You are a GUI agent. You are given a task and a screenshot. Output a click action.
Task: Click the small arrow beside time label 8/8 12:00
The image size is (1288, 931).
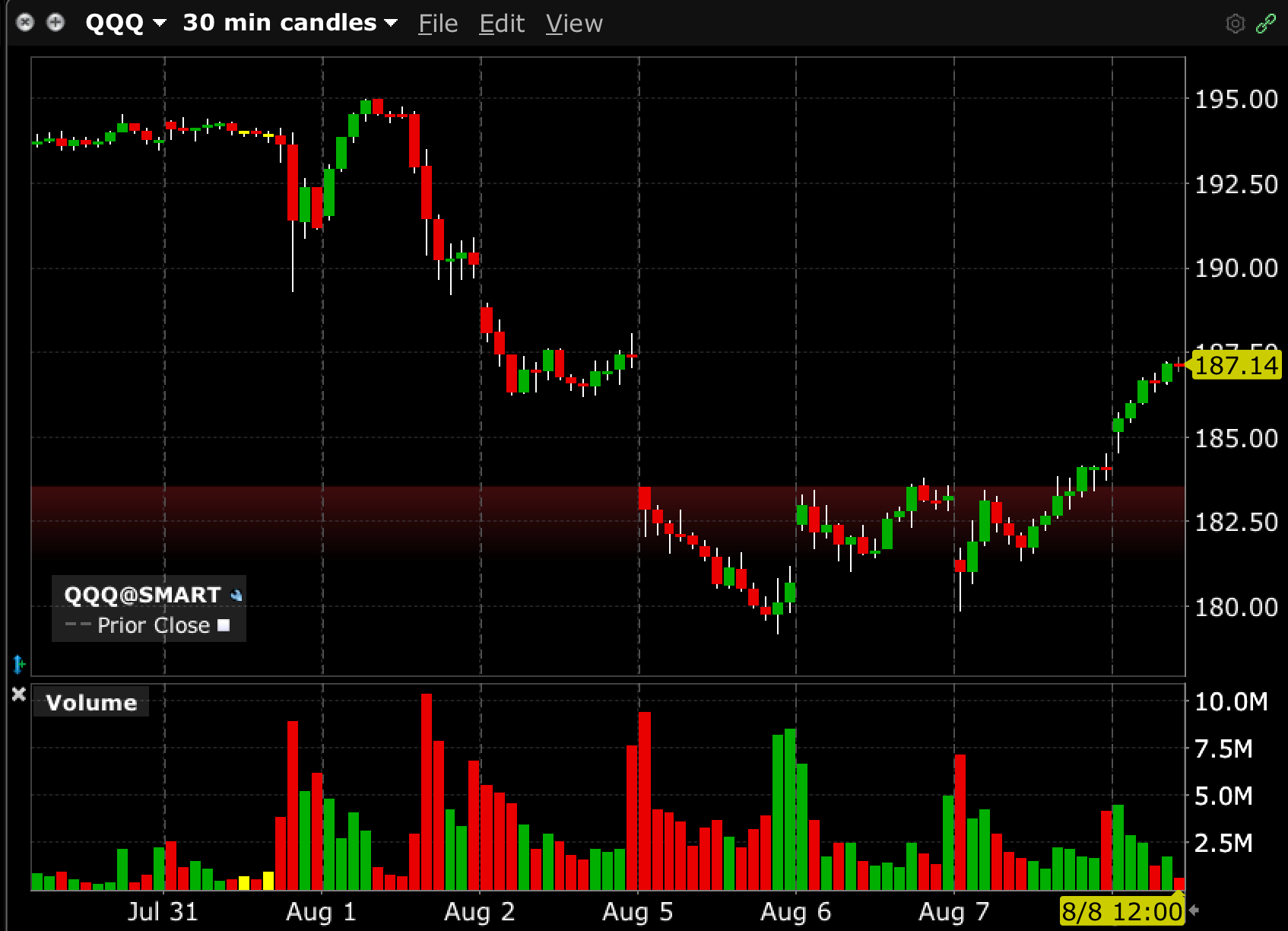point(1194,910)
